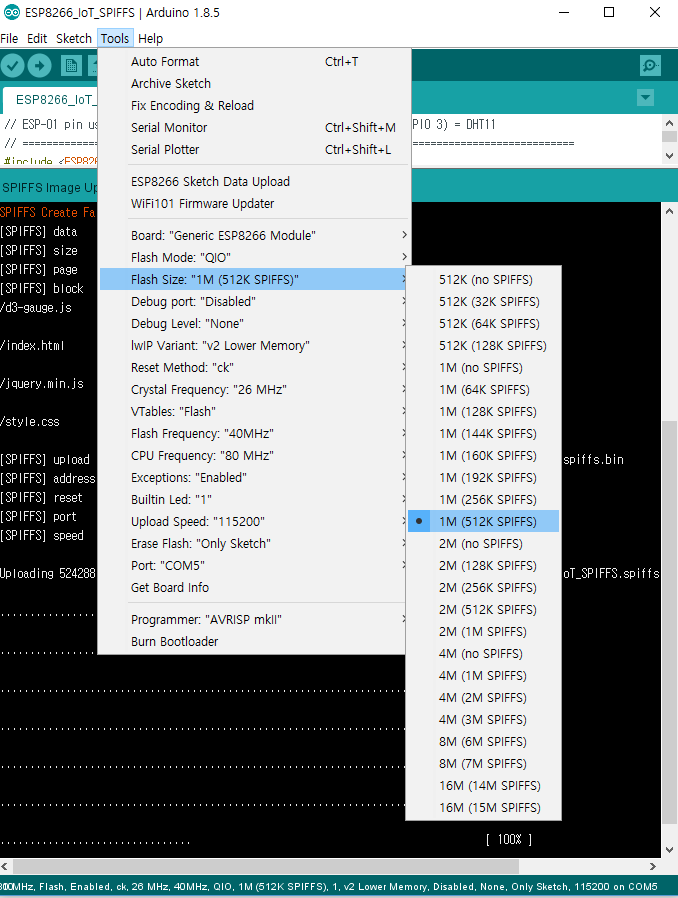Expand the Flash Frequency submenu

coord(254,434)
